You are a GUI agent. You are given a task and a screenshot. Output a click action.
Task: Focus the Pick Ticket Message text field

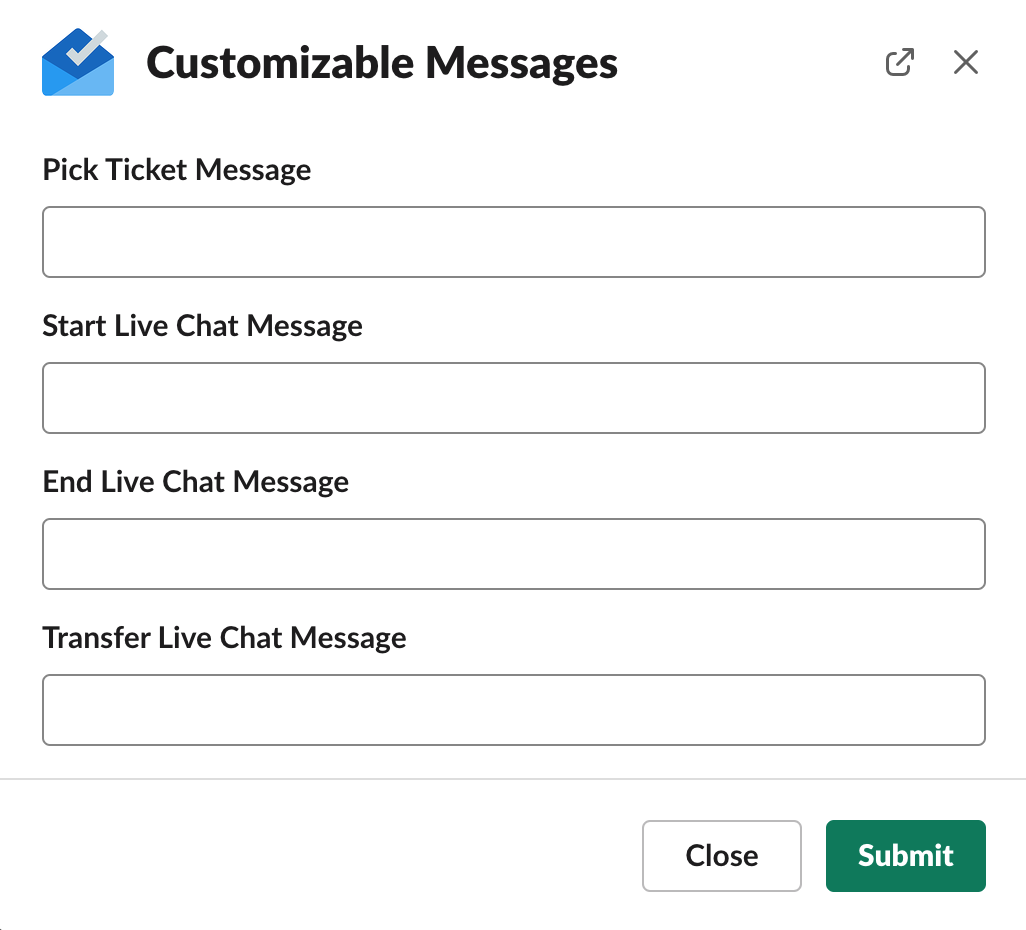(x=514, y=242)
